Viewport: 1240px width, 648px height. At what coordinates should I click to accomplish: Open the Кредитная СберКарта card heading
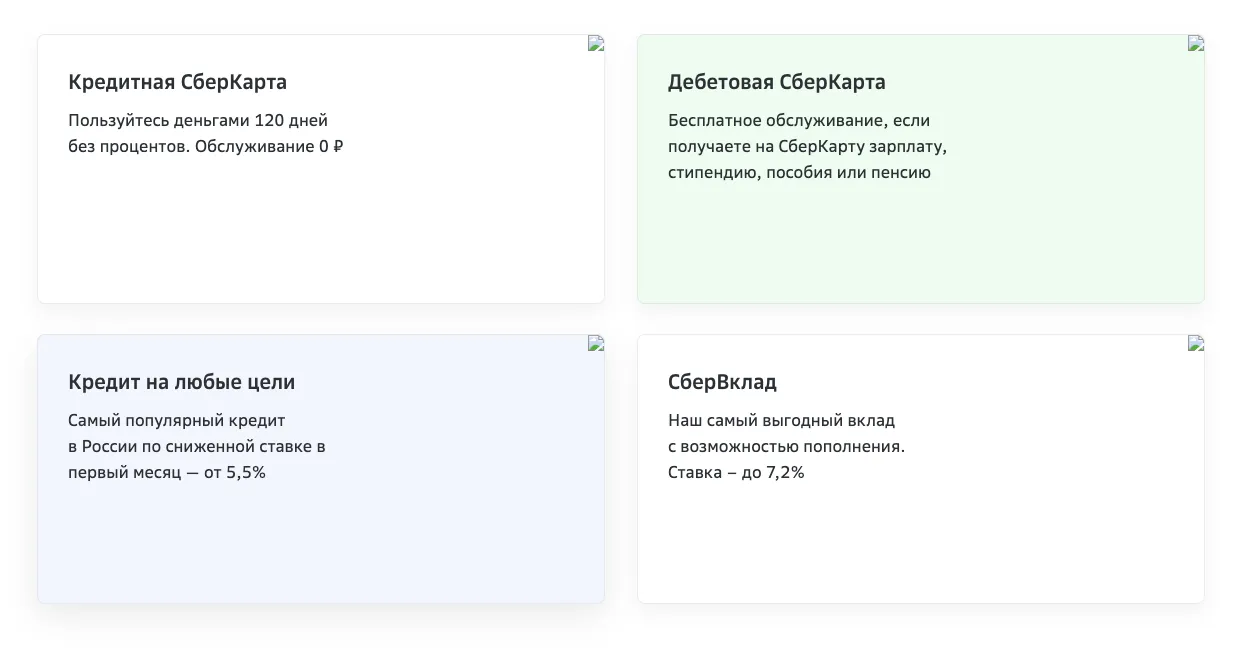point(177,82)
